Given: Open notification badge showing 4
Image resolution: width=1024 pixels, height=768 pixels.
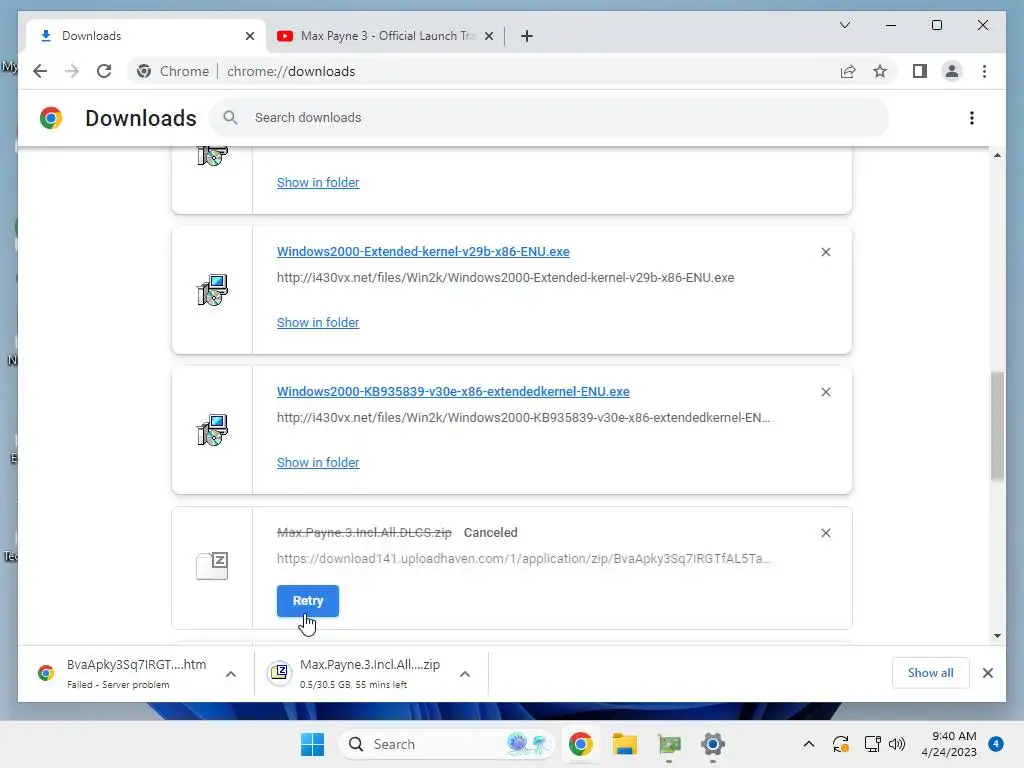Looking at the screenshot, I should click(x=995, y=744).
